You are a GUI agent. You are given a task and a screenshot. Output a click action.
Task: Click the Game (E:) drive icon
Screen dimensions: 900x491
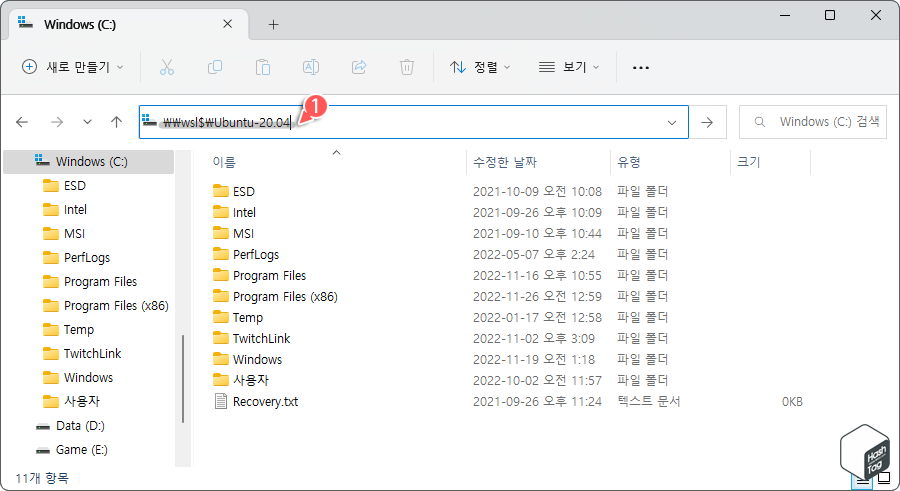42,450
